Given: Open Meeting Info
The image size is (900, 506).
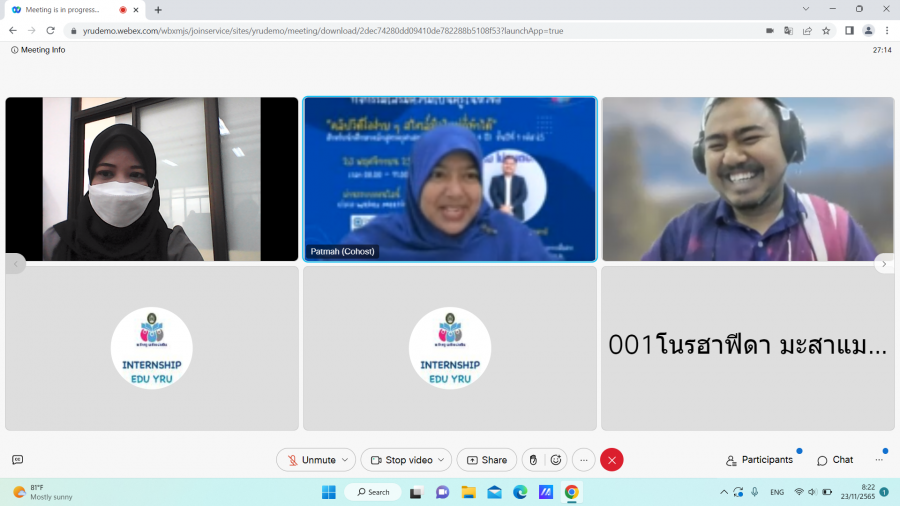Looking at the screenshot, I should coord(38,50).
